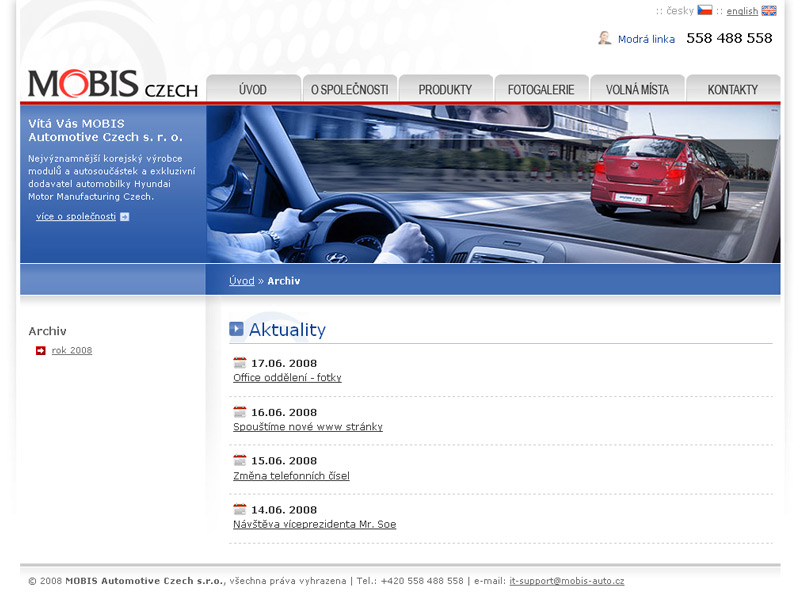
Task: Open the FOTOGALERIE tab
Action: (541, 89)
